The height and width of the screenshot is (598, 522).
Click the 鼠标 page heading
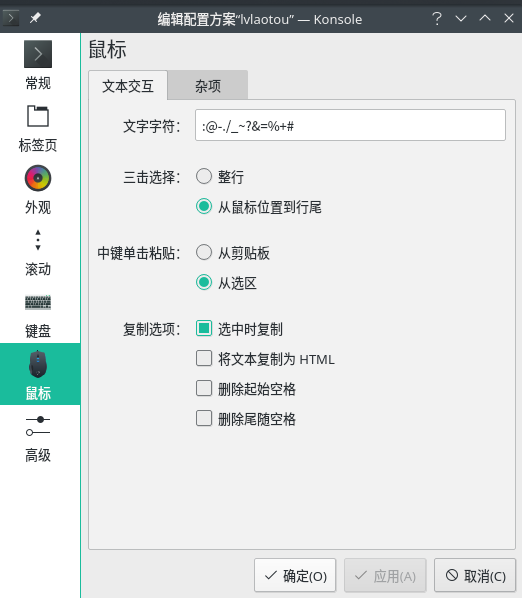[x=108, y=50]
